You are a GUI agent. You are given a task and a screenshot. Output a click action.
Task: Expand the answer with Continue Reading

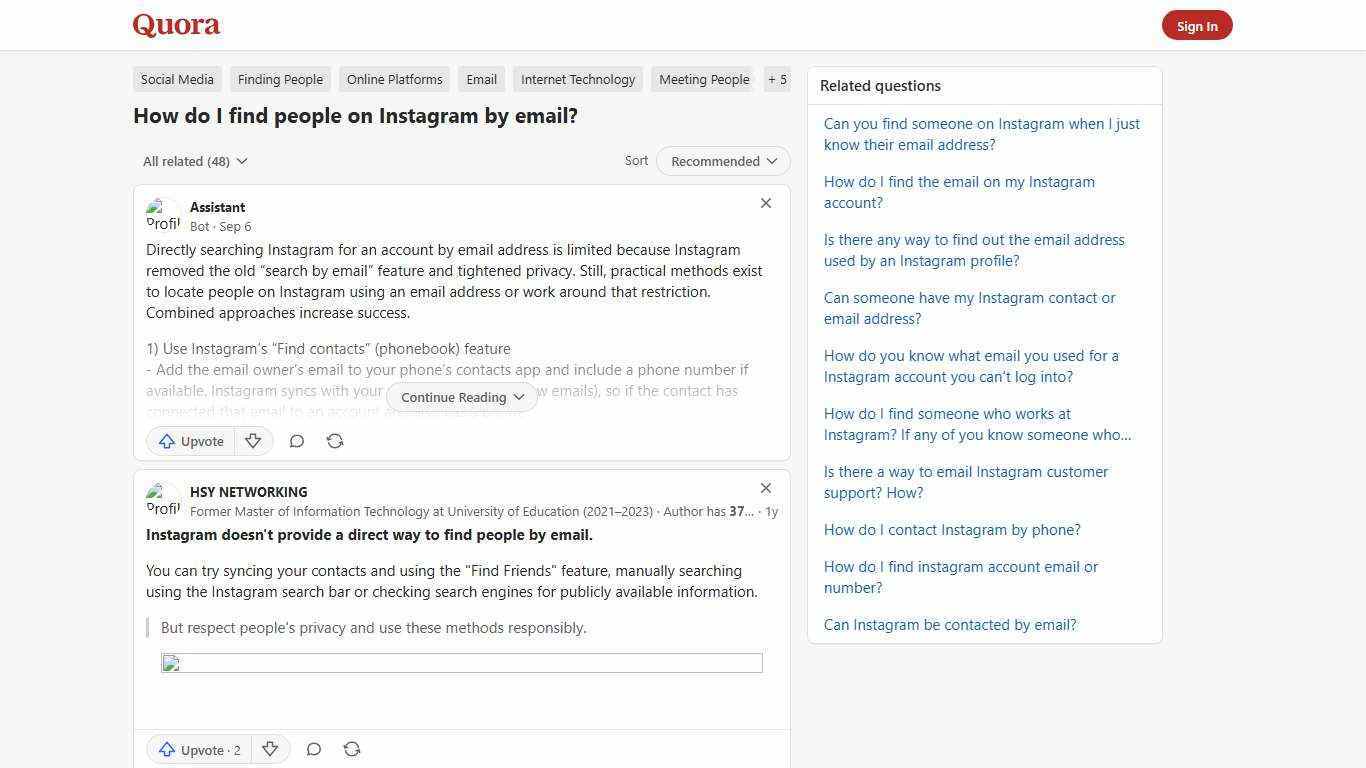click(x=461, y=397)
